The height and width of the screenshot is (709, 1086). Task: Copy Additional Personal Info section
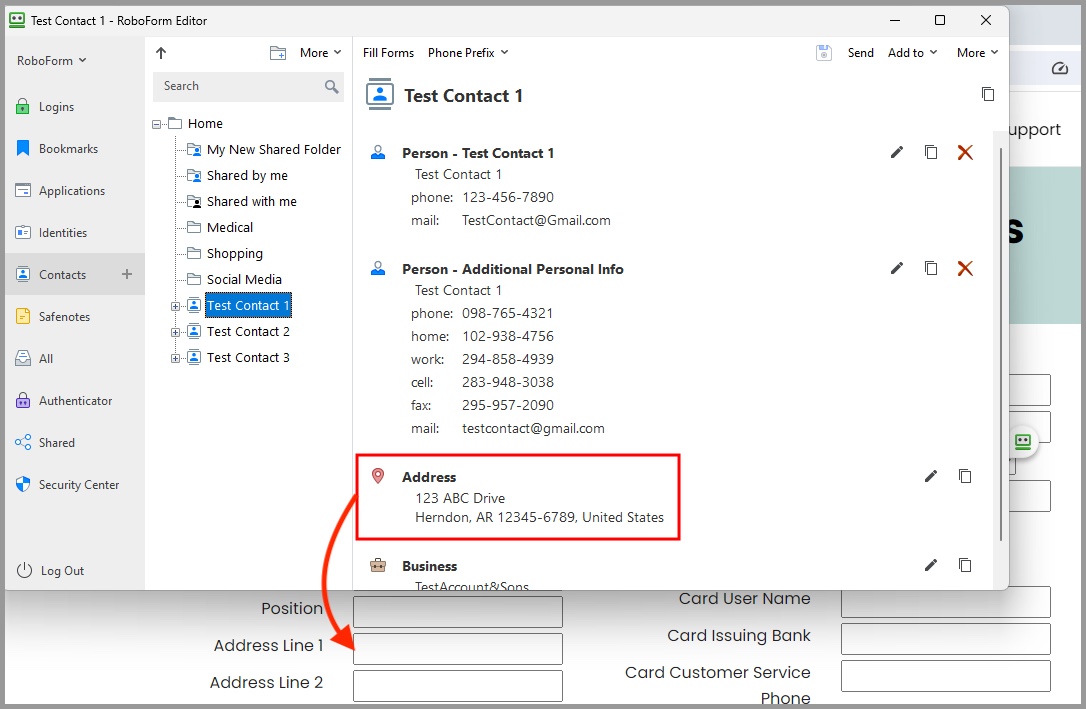(931, 268)
